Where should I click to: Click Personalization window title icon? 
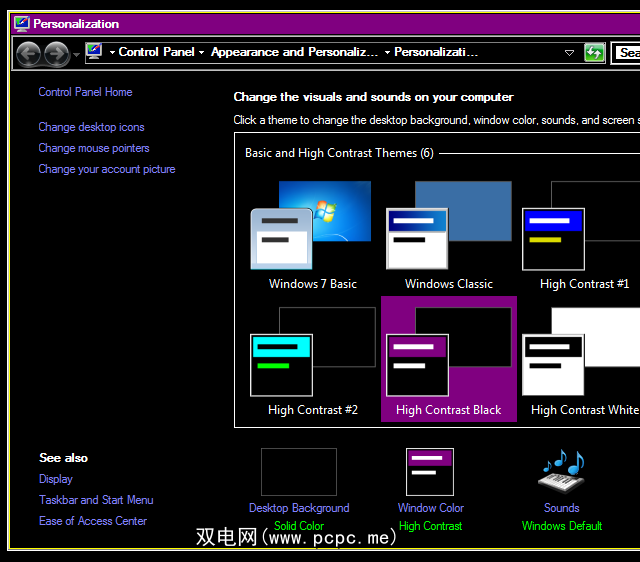pos(22,23)
